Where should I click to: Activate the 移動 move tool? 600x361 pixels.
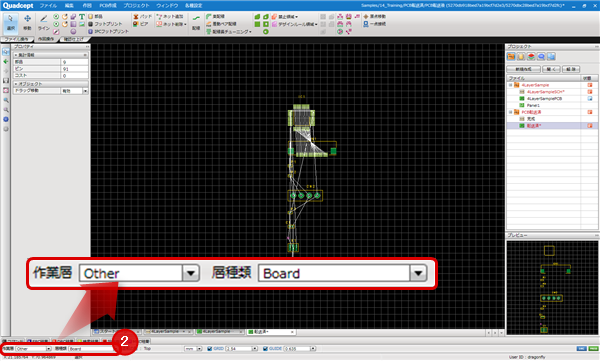[27, 23]
